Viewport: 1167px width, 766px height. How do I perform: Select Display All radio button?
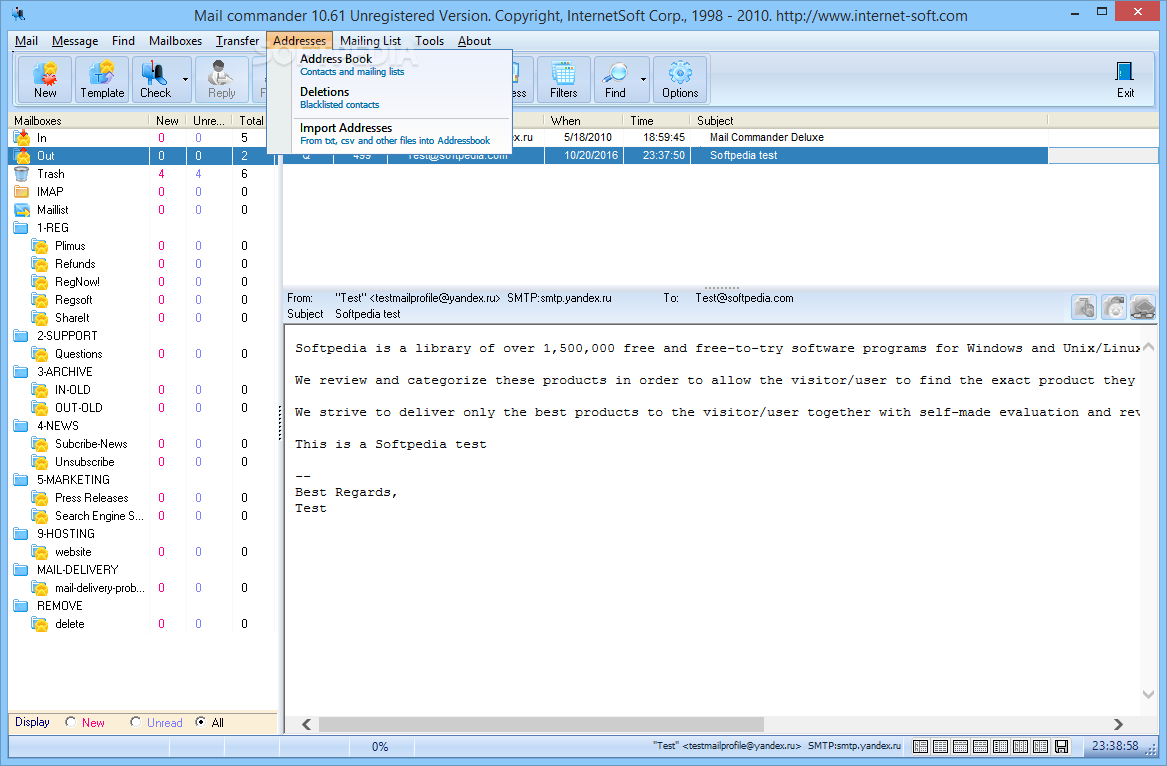click(200, 722)
